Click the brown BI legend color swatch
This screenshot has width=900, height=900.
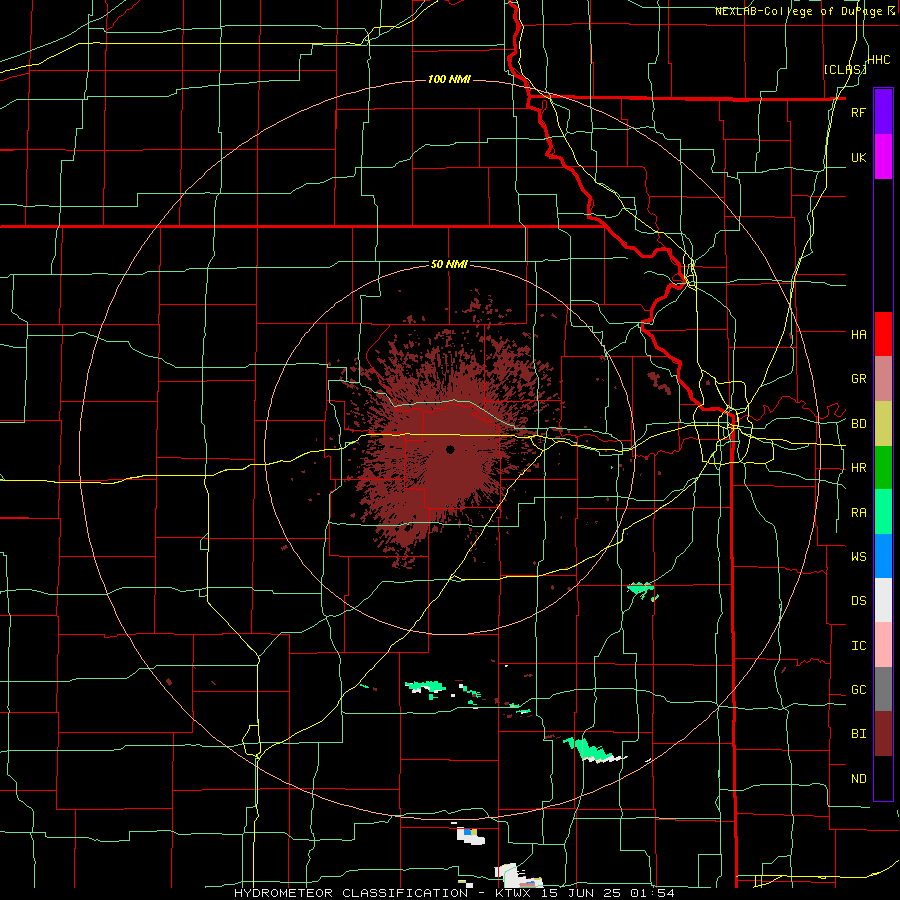pyautogui.click(x=883, y=734)
